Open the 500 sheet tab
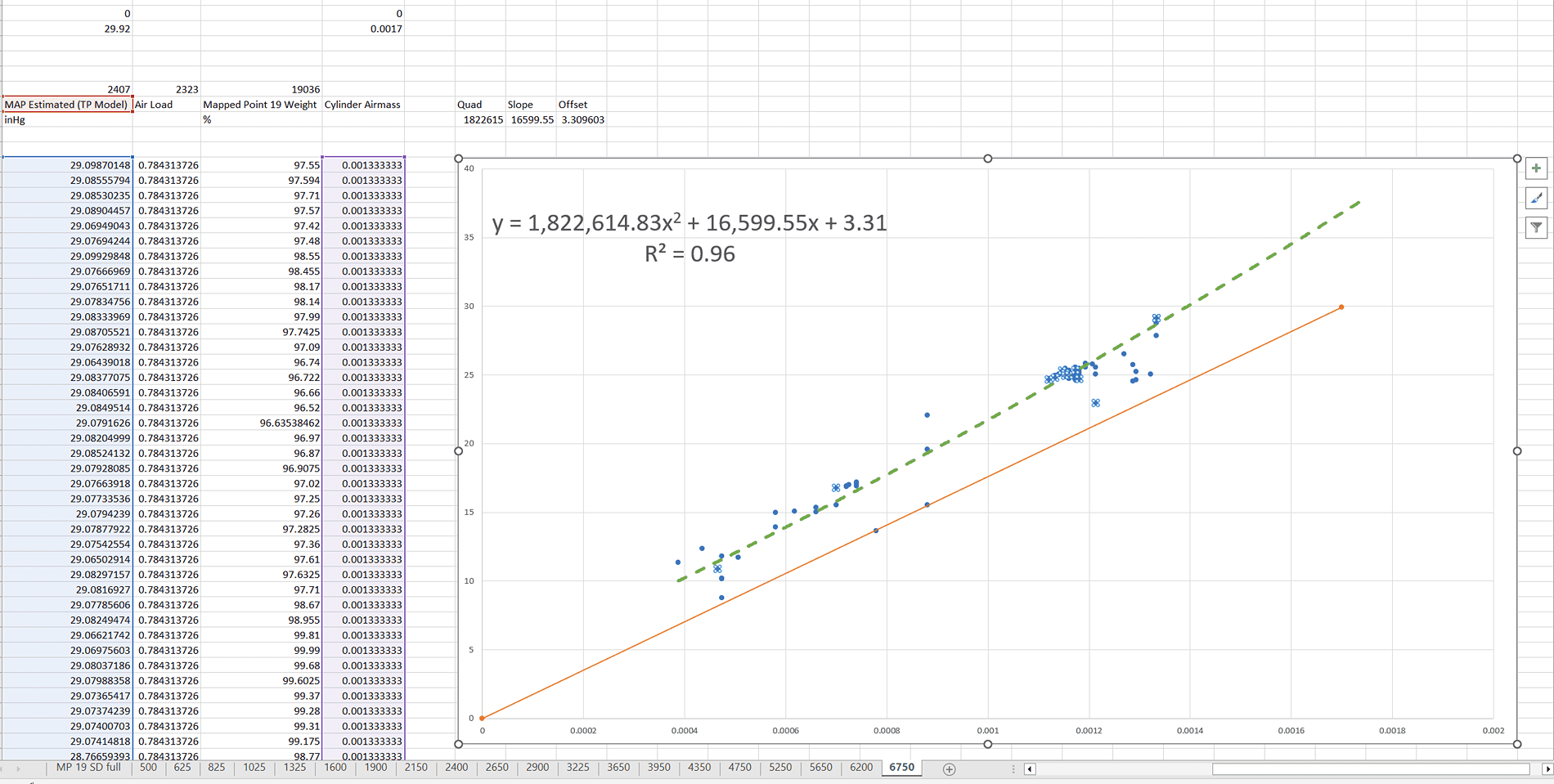The image size is (1554, 784). (148, 768)
